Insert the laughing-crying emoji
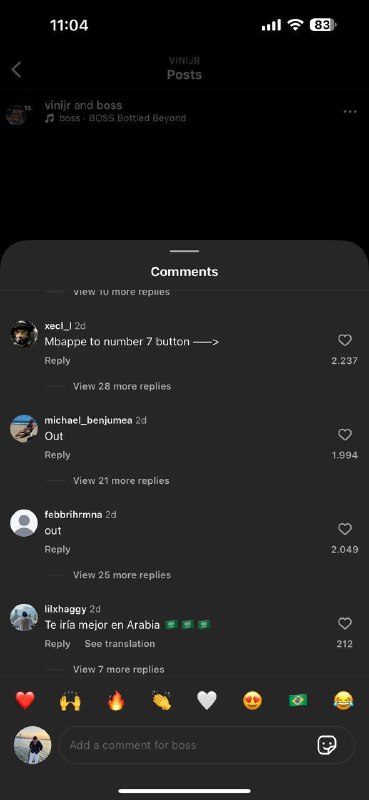The height and width of the screenshot is (800, 369). coord(343,701)
